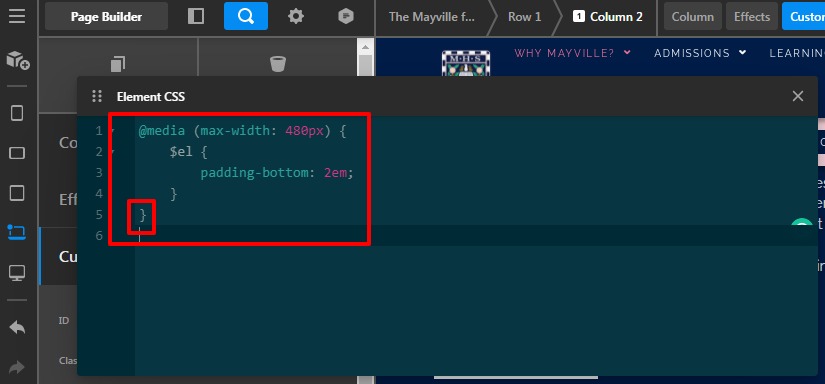This screenshot has height=384, width=825.
Task: Select the Row 1 breadcrumb
Action: [524, 17]
